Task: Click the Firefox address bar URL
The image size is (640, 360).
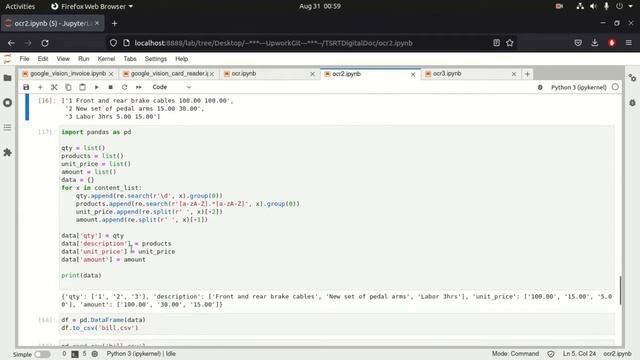Action: [x=273, y=43]
